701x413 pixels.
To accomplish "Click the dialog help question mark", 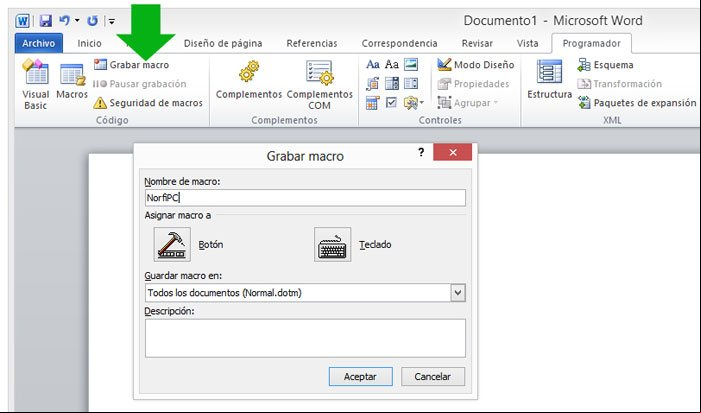I will [421, 152].
